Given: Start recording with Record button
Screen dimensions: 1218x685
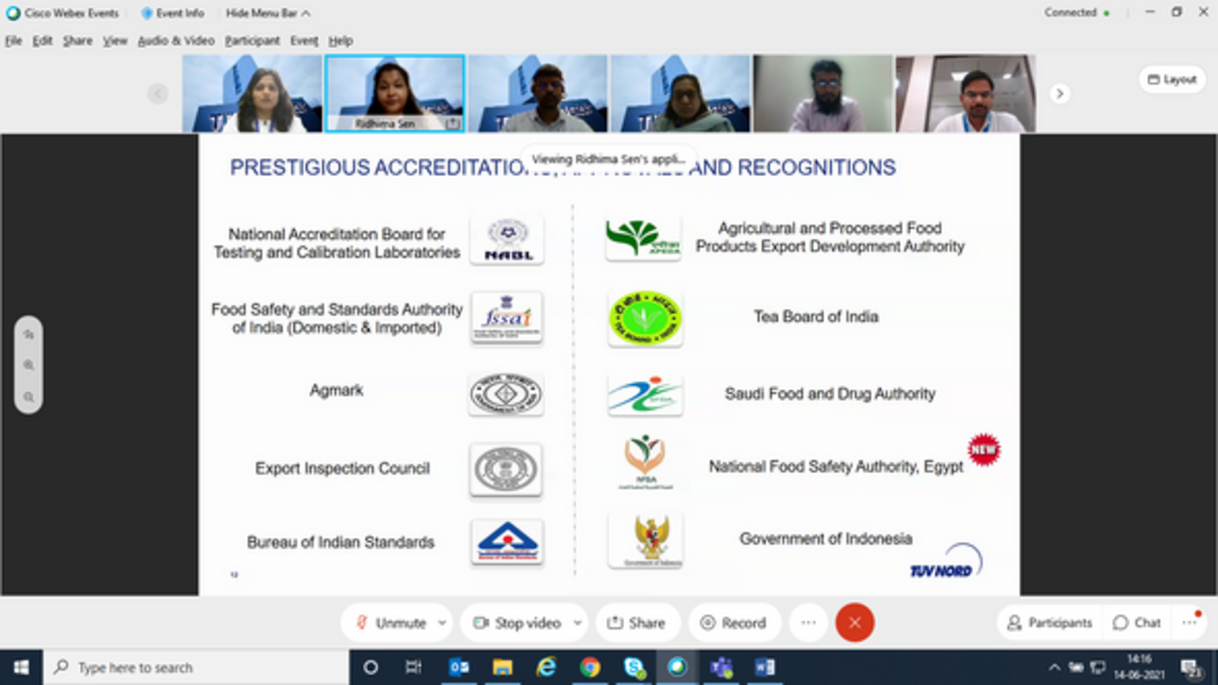Looking at the screenshot, I should pyautogui.click(x=733, y=623).
